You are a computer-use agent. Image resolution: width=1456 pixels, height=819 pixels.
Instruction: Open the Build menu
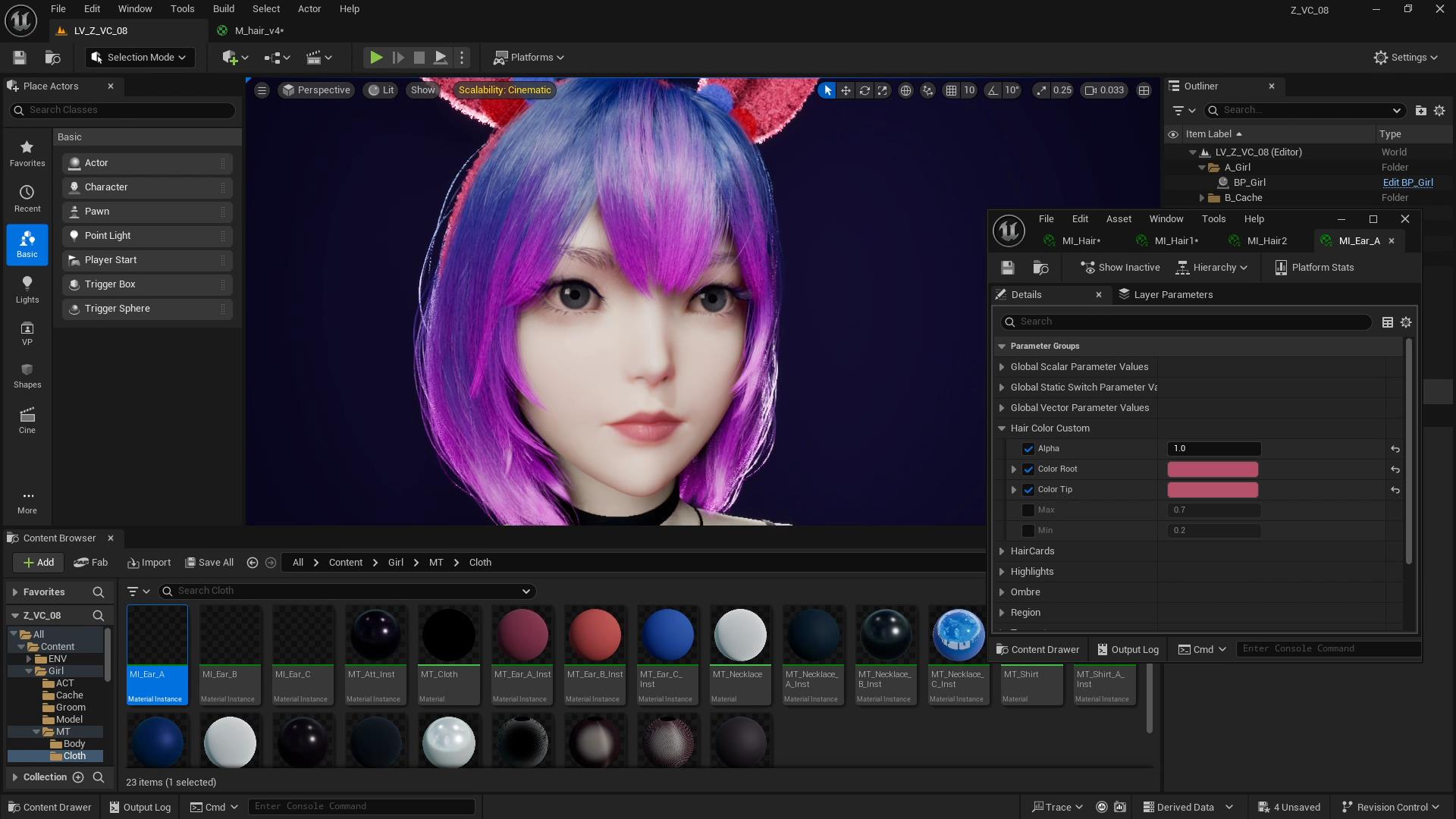[223, 9]
